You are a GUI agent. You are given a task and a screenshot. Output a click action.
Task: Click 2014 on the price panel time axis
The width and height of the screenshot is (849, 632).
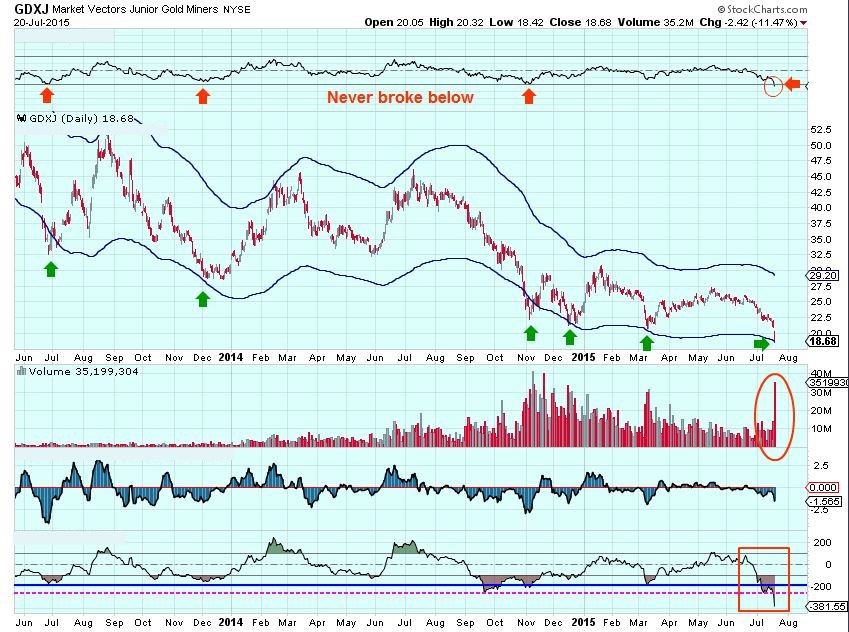coord(231,357)
